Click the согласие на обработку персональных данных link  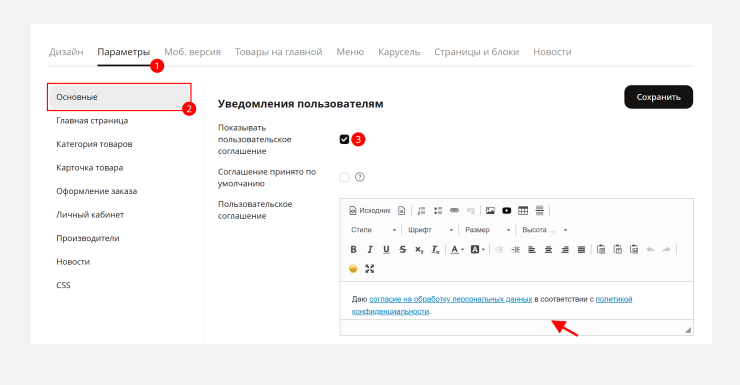click(451, 299)
